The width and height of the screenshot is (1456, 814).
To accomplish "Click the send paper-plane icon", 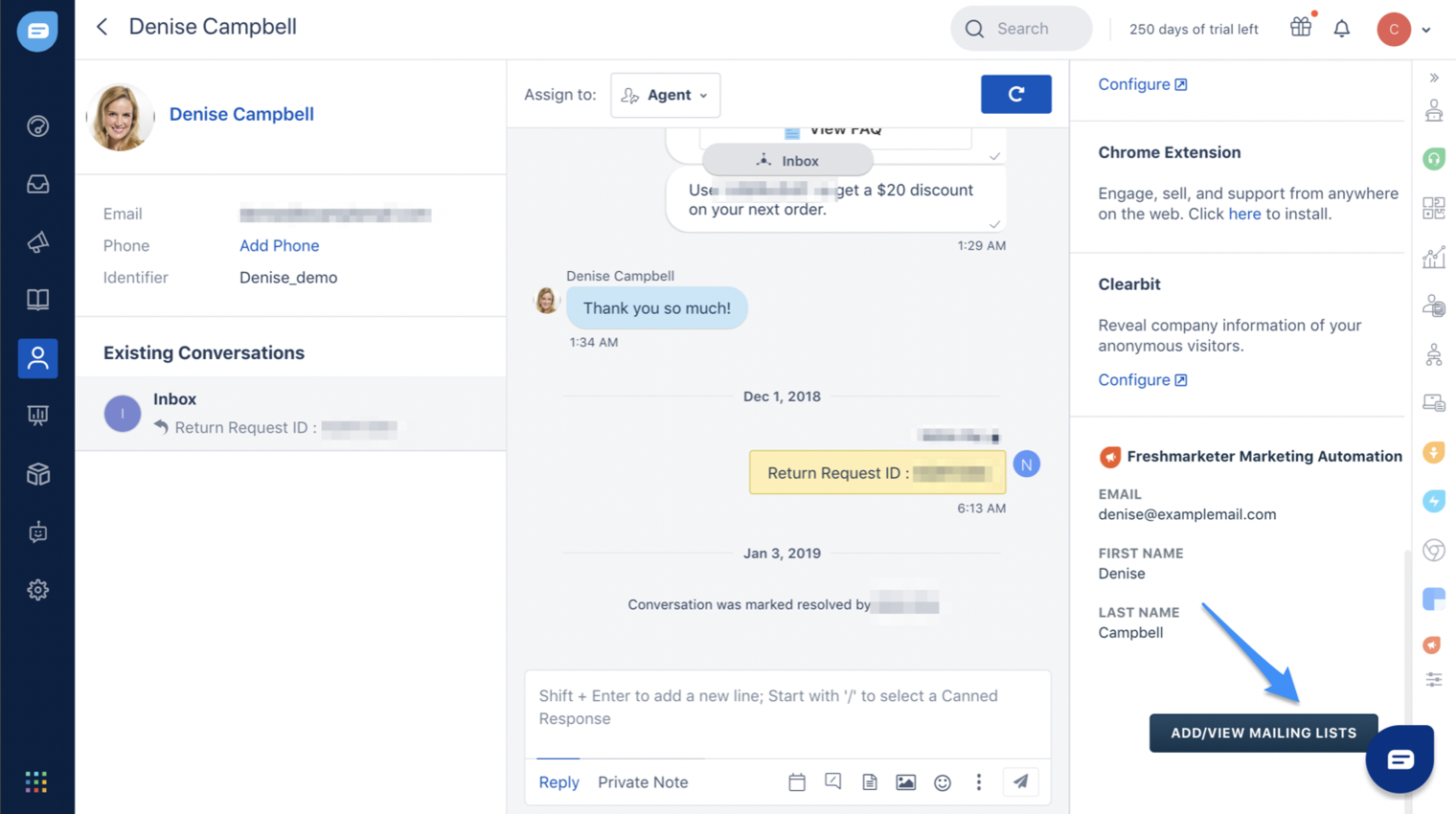I will click(1021, 781).
